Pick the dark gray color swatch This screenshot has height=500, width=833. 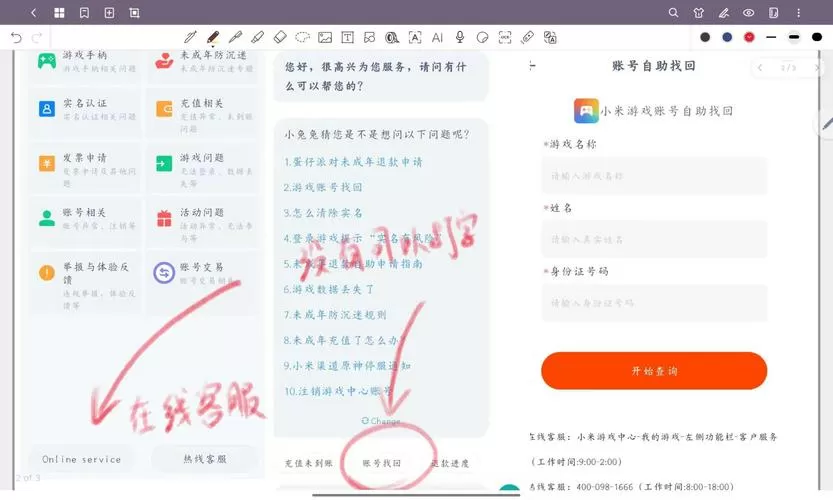tap(705, 37)
